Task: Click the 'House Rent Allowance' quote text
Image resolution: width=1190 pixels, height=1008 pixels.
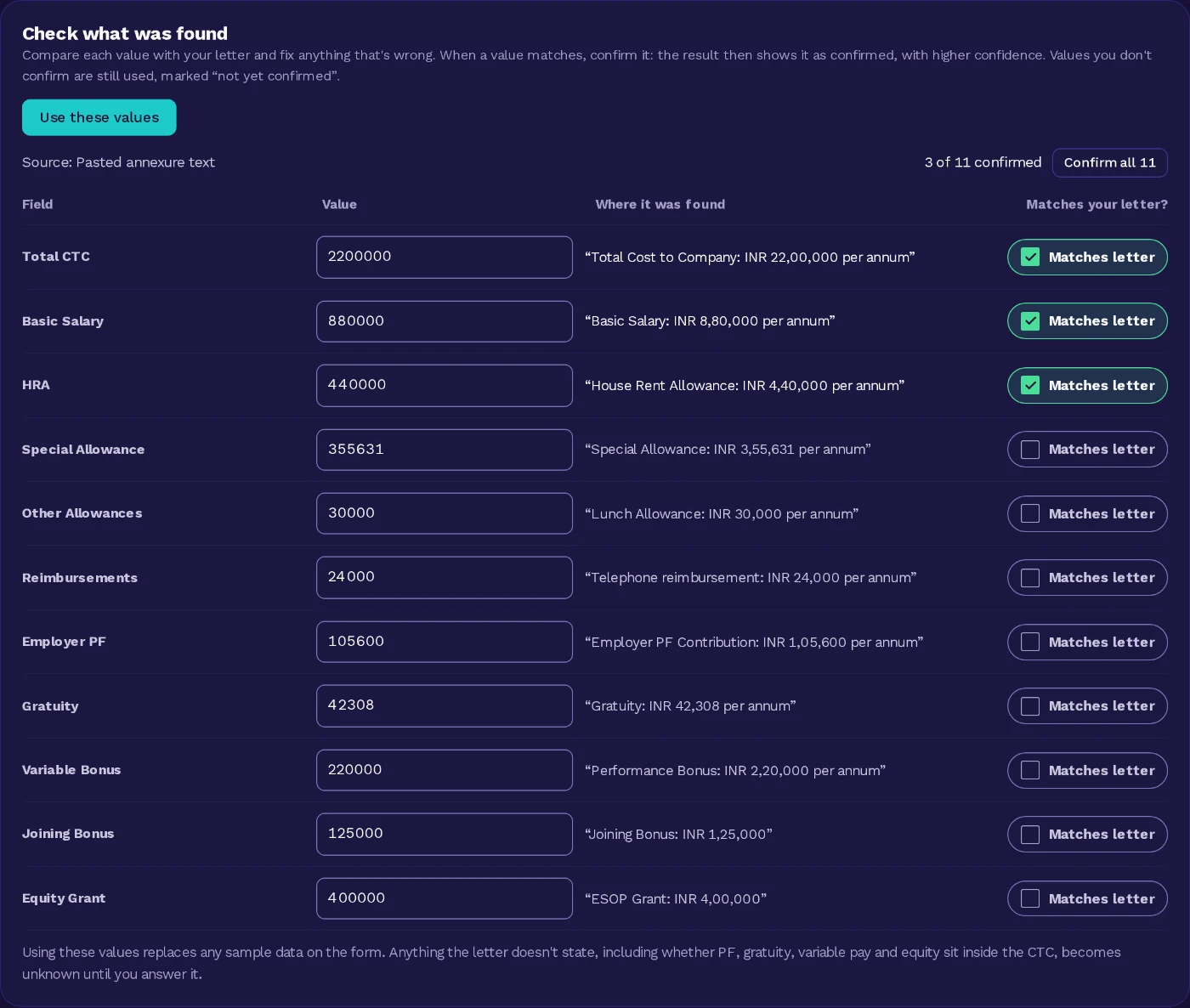Action: point(745,385)
